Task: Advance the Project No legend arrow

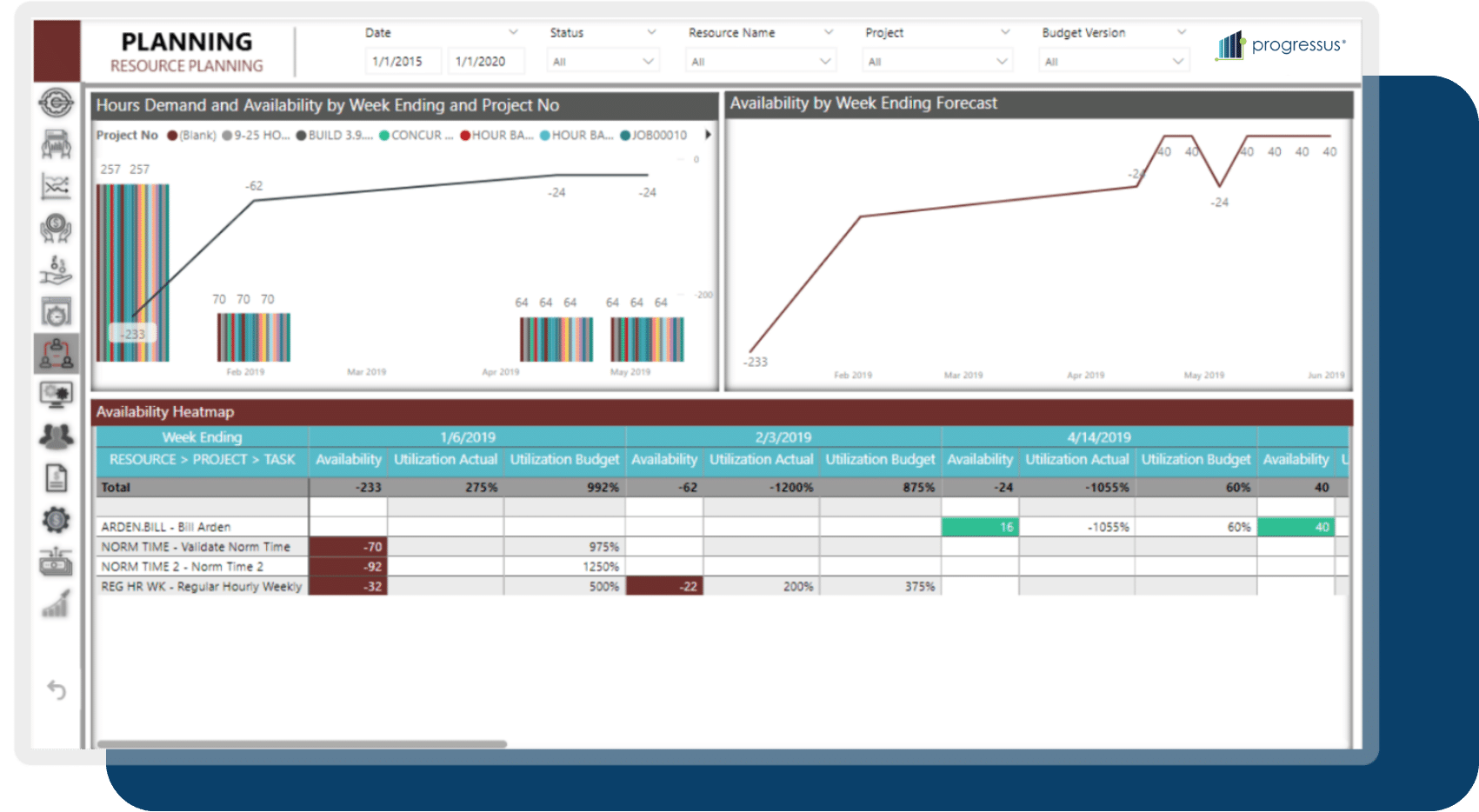Action: (x=708, y=135)
